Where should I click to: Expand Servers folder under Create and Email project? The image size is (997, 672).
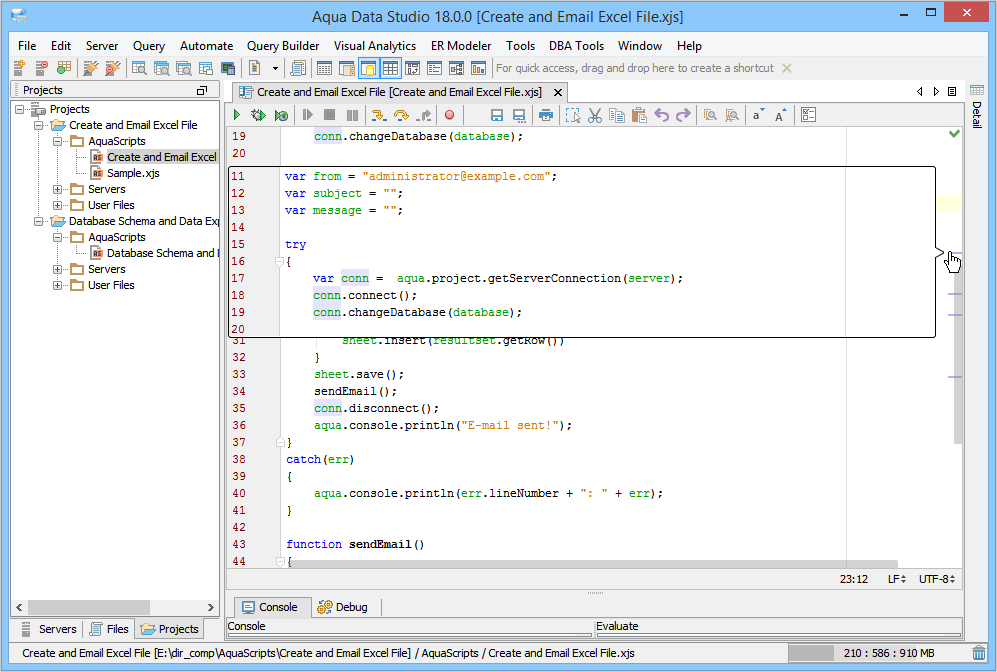[58, 189]
